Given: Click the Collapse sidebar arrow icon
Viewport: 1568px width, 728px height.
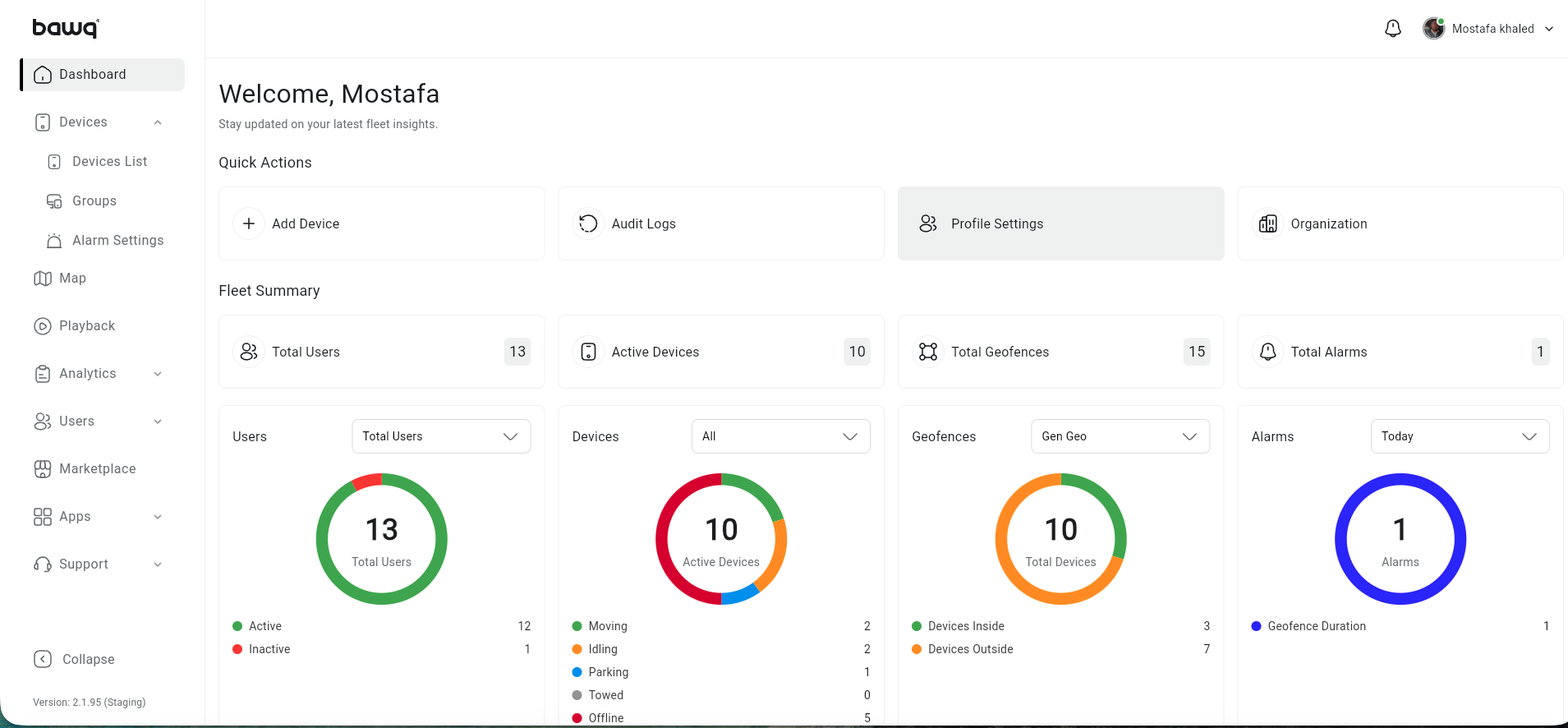Looking at the screenshot, I should [43, 659].
